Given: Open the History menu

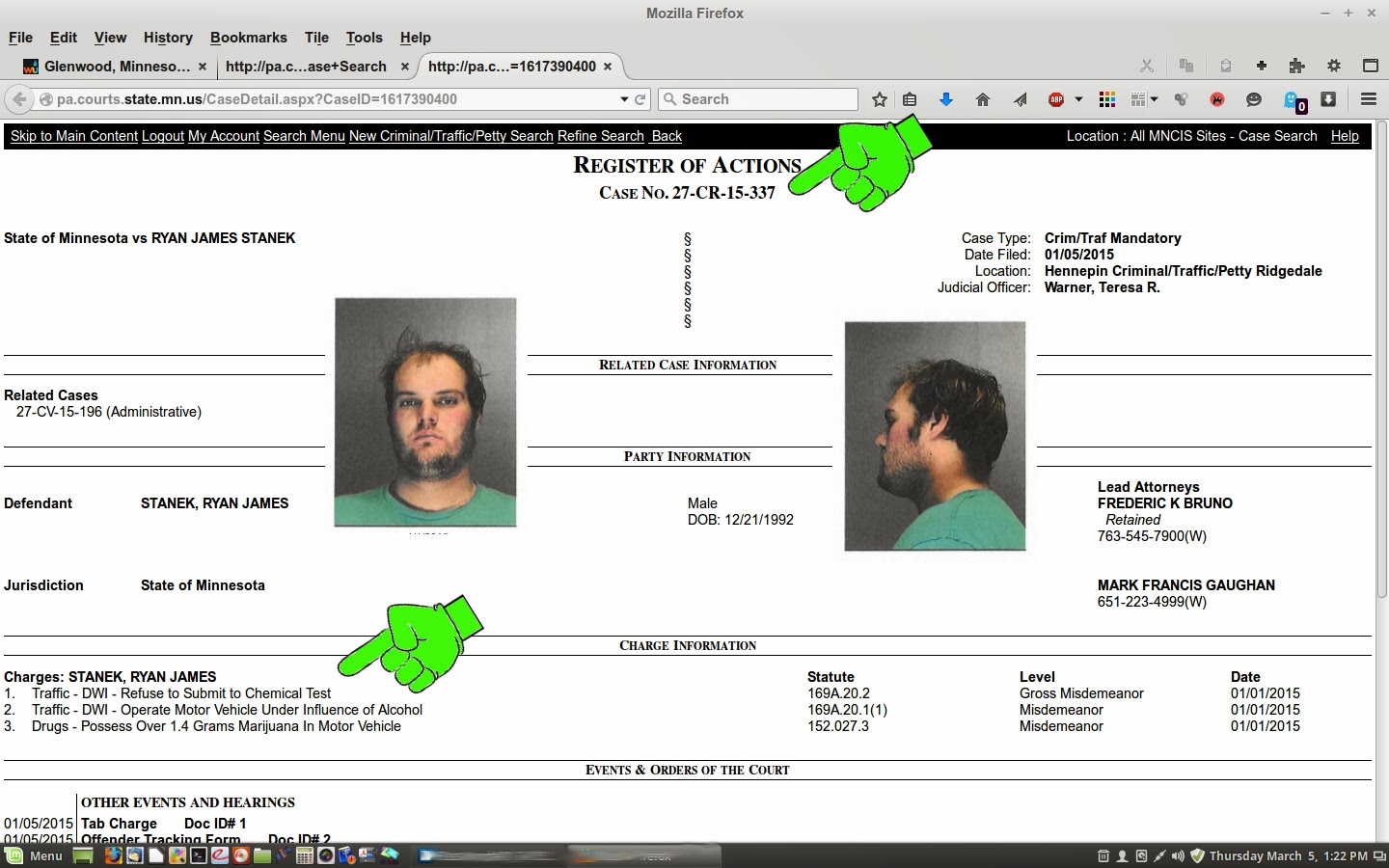Looking at the screenshot, I should click(x=168, y=38).
